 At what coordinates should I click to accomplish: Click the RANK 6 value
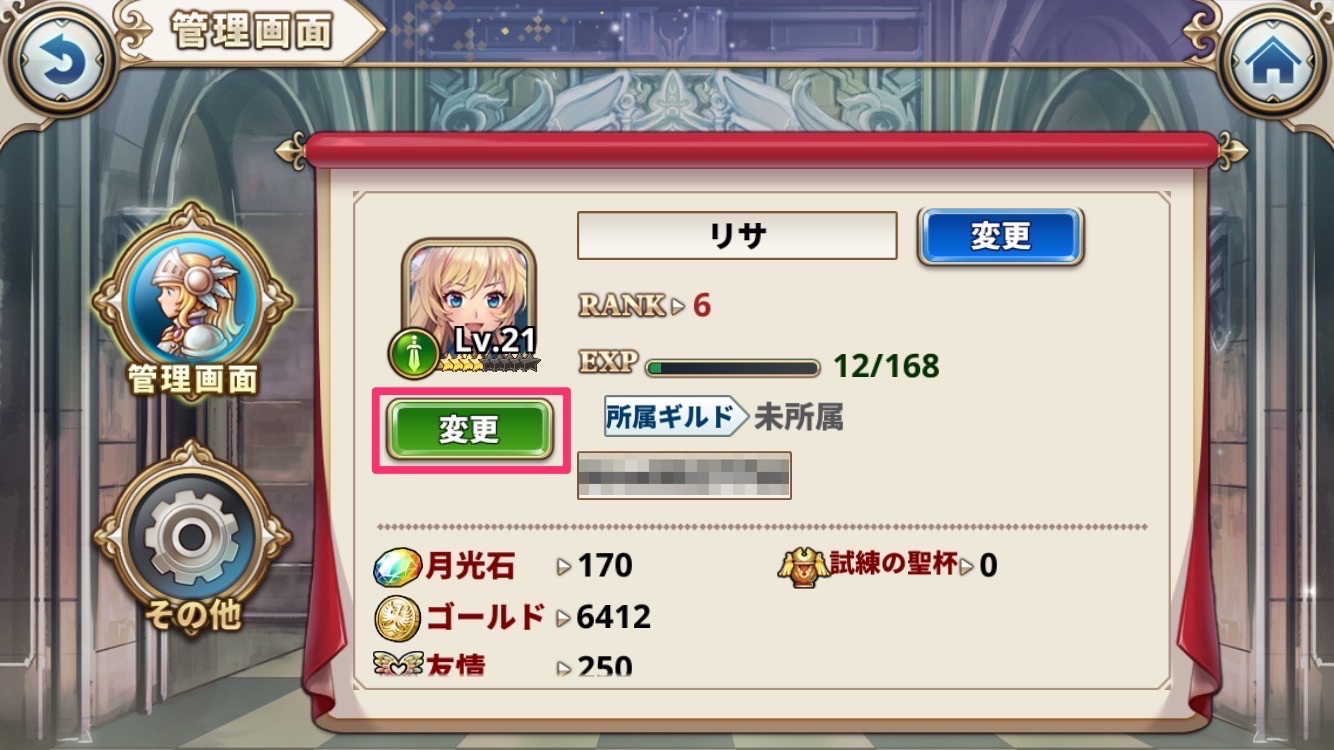(x=701, y=305)
